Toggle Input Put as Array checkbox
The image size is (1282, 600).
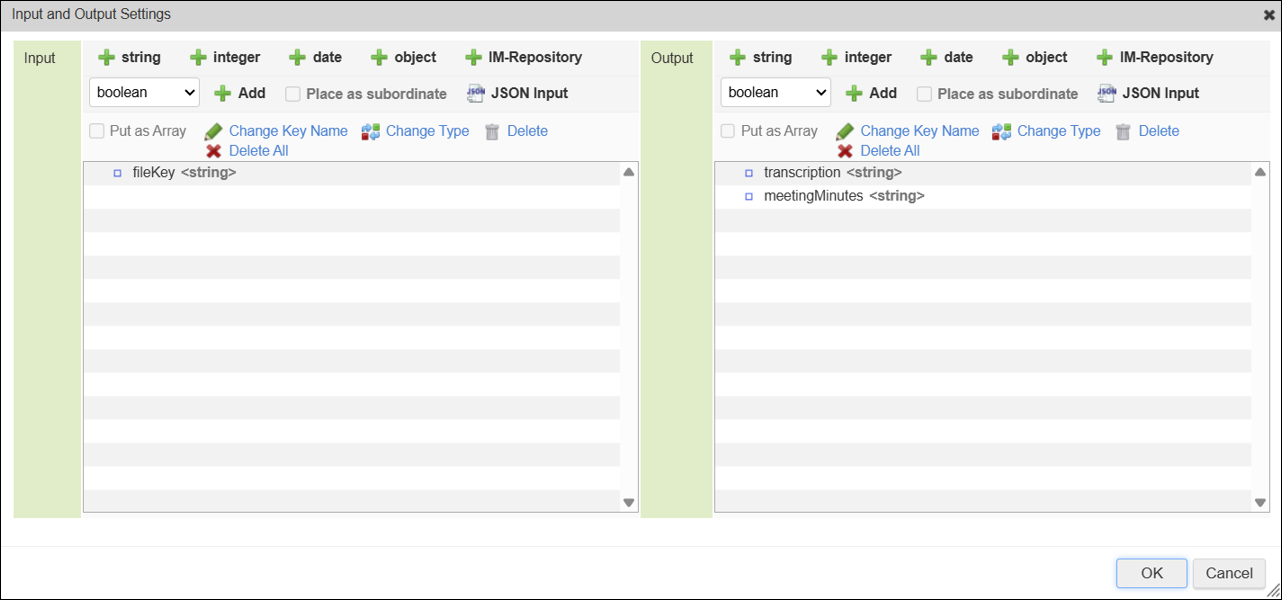(97, 131)
